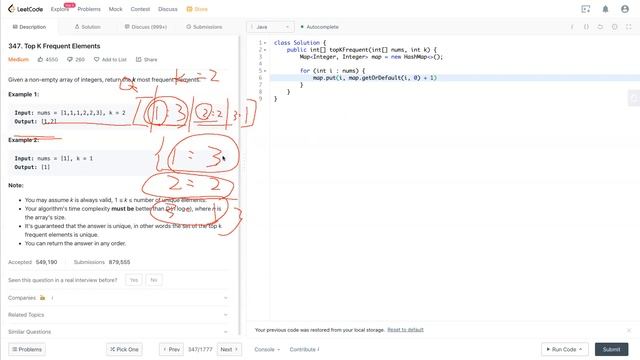Answer Yes to seen in interview
The image size is (640, 360).
134,280
